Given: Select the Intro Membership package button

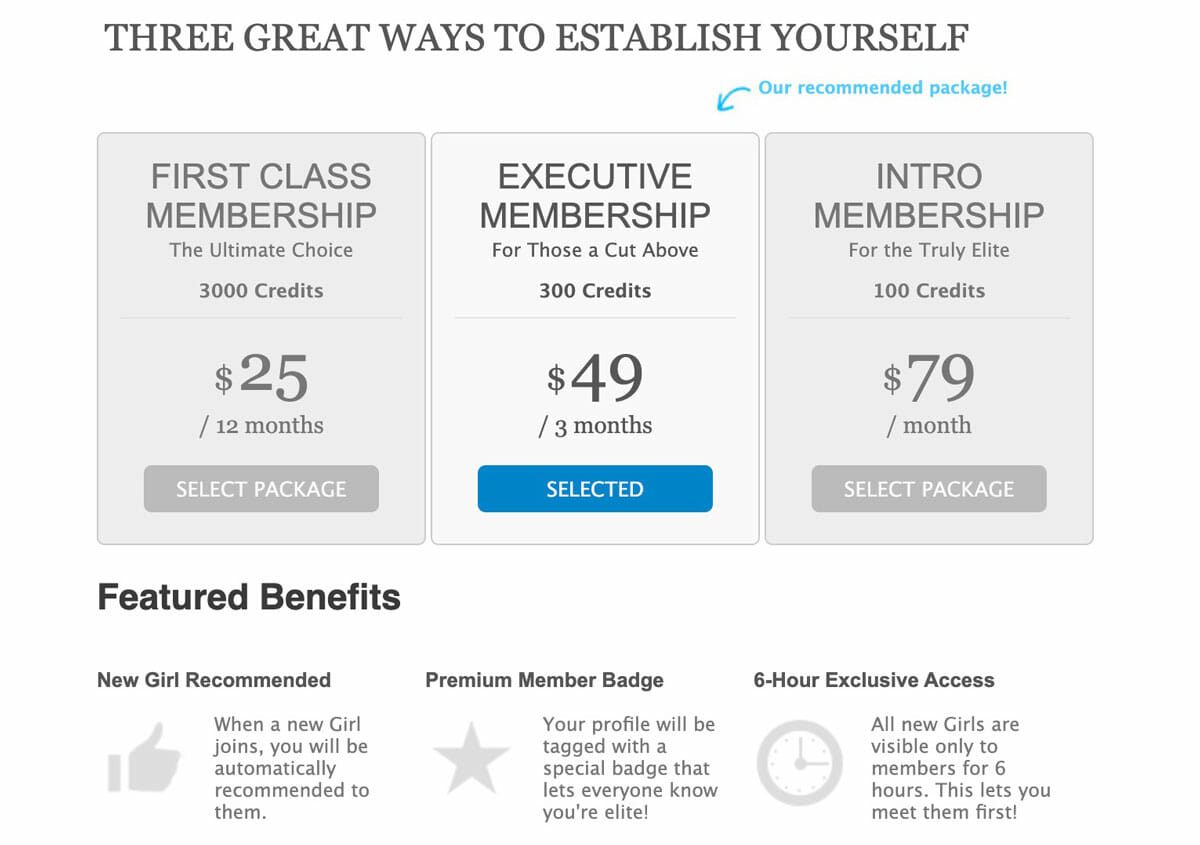Looking at the screenshot, I should (929, 489).
